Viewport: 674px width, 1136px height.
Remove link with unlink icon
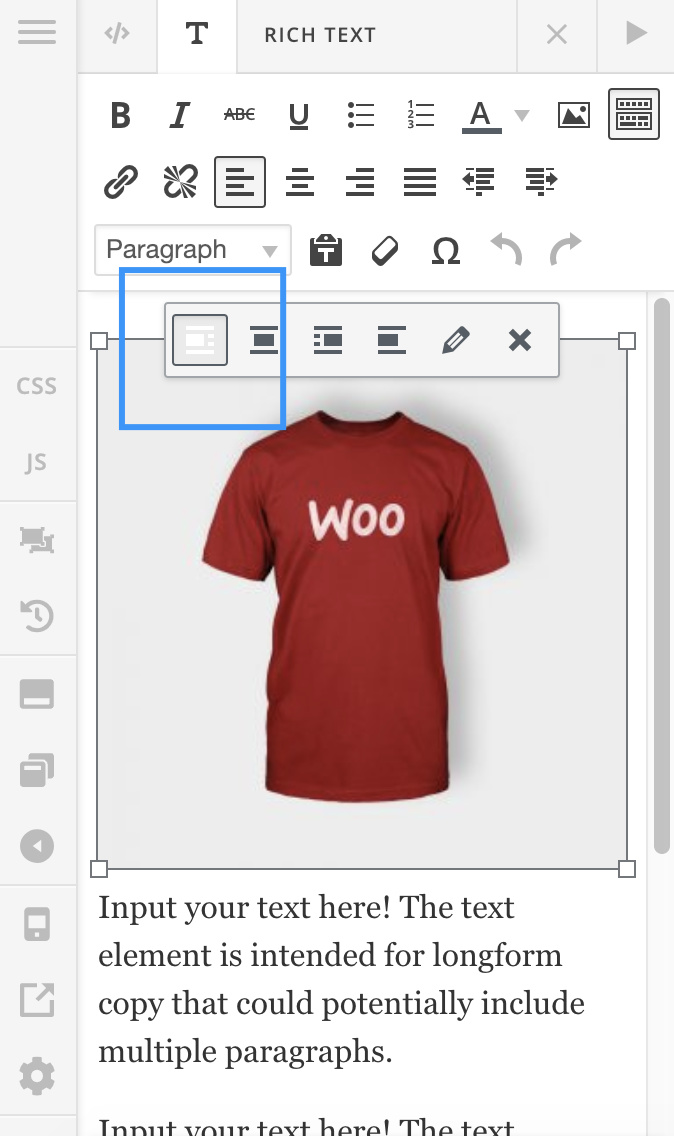tap(180, 183)
